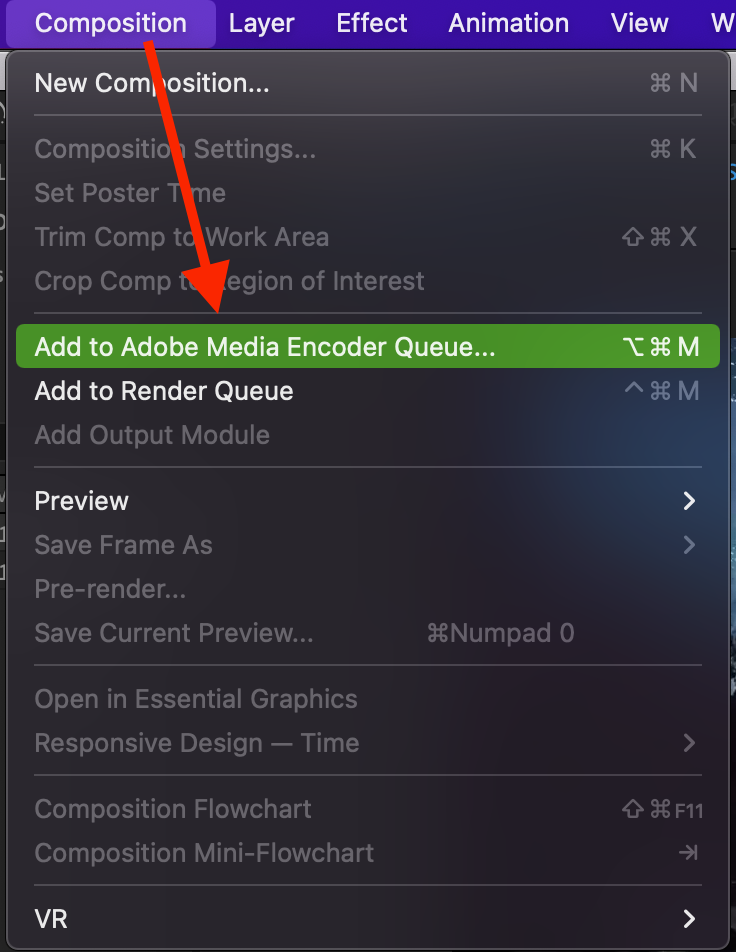Select Composition Settings... option
The width and height of the screenshot is (736, 952).
coord(175,149)
